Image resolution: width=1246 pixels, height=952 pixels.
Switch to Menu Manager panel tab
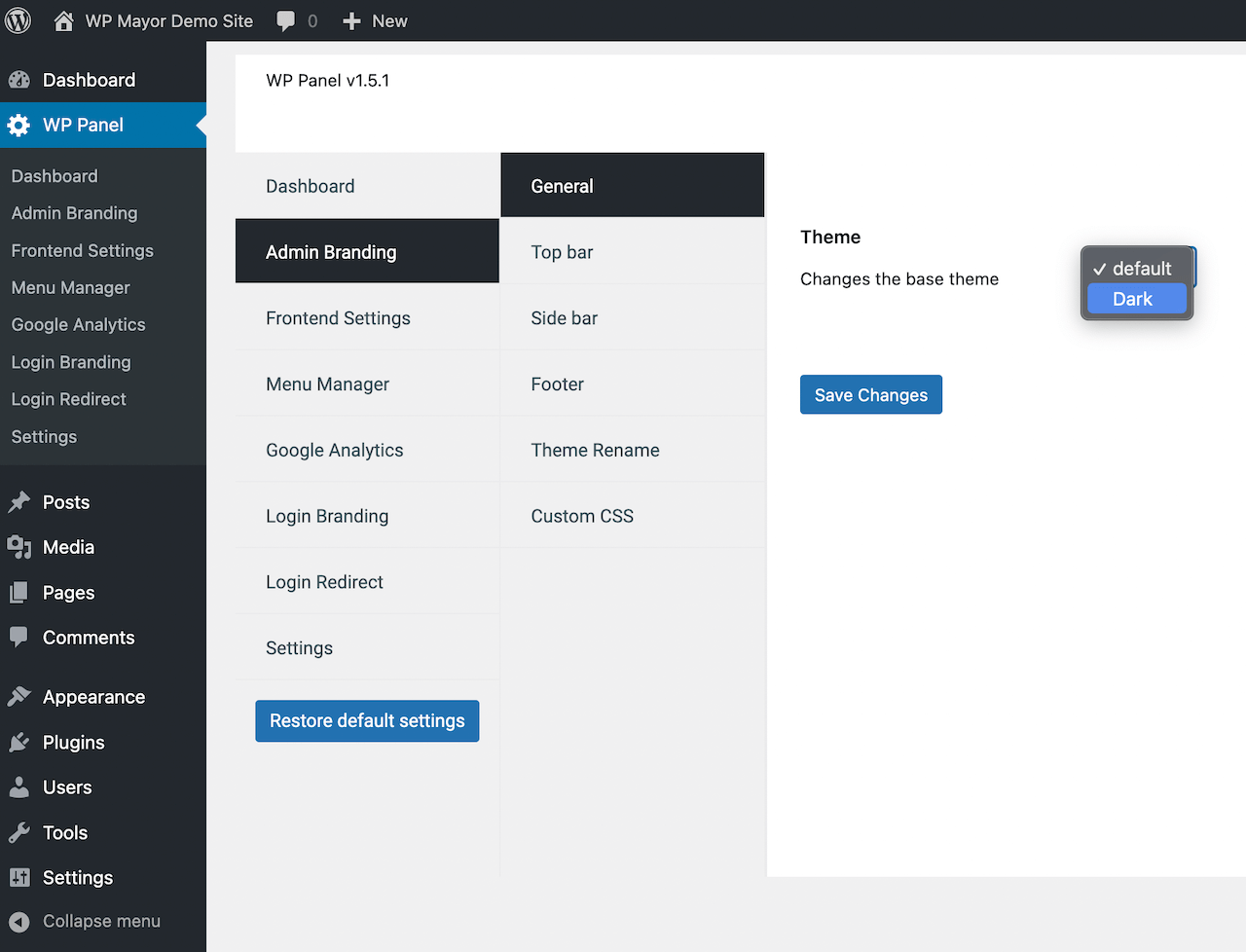coord(367,384)
